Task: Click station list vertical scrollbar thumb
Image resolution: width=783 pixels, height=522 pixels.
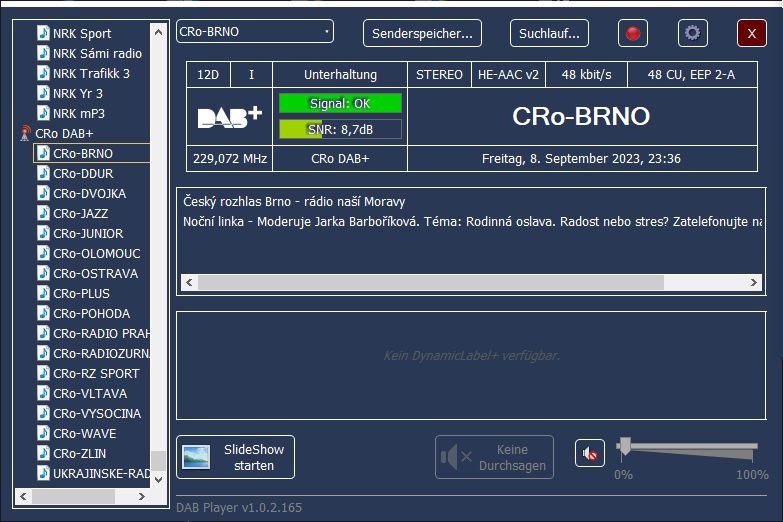Action: point(158,461)
